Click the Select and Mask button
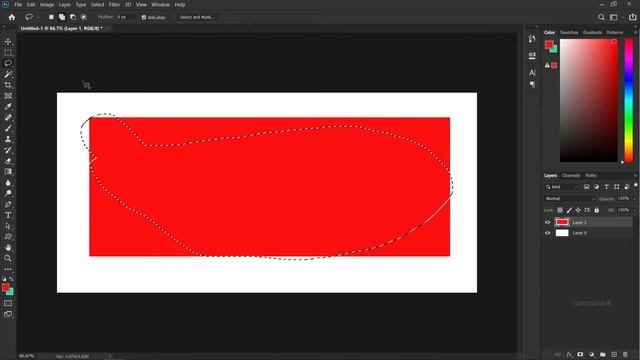Image resolution: width=640 pixels, height=360 pixels. 197,17
